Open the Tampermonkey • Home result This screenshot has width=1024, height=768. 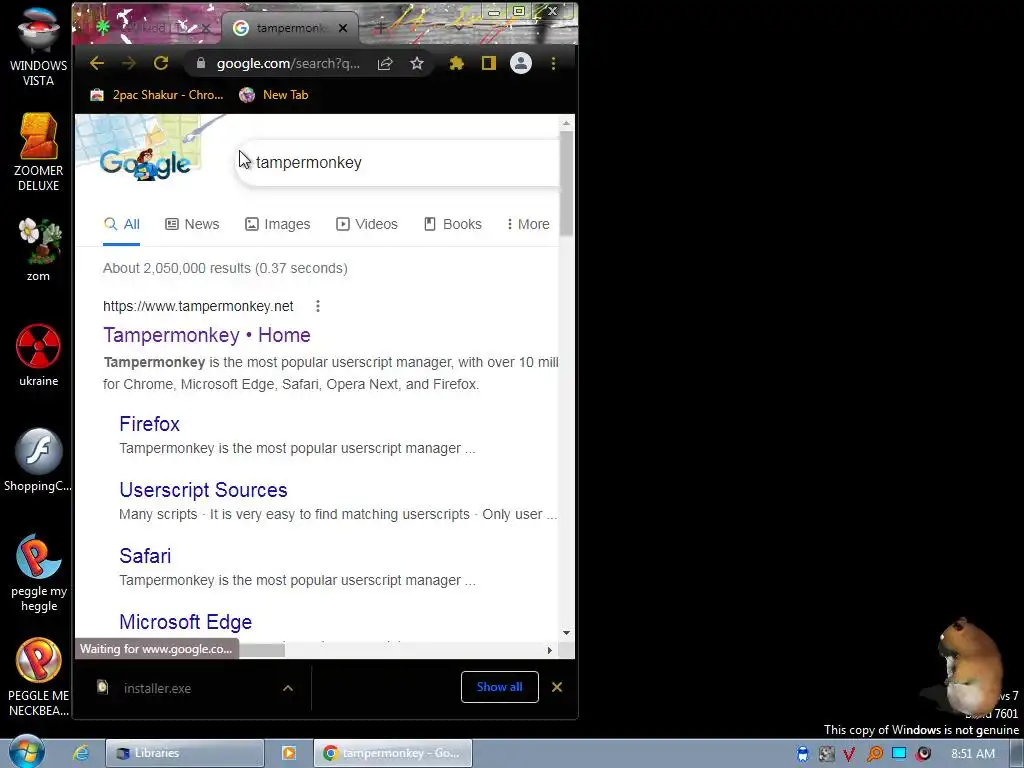[206, 335]
